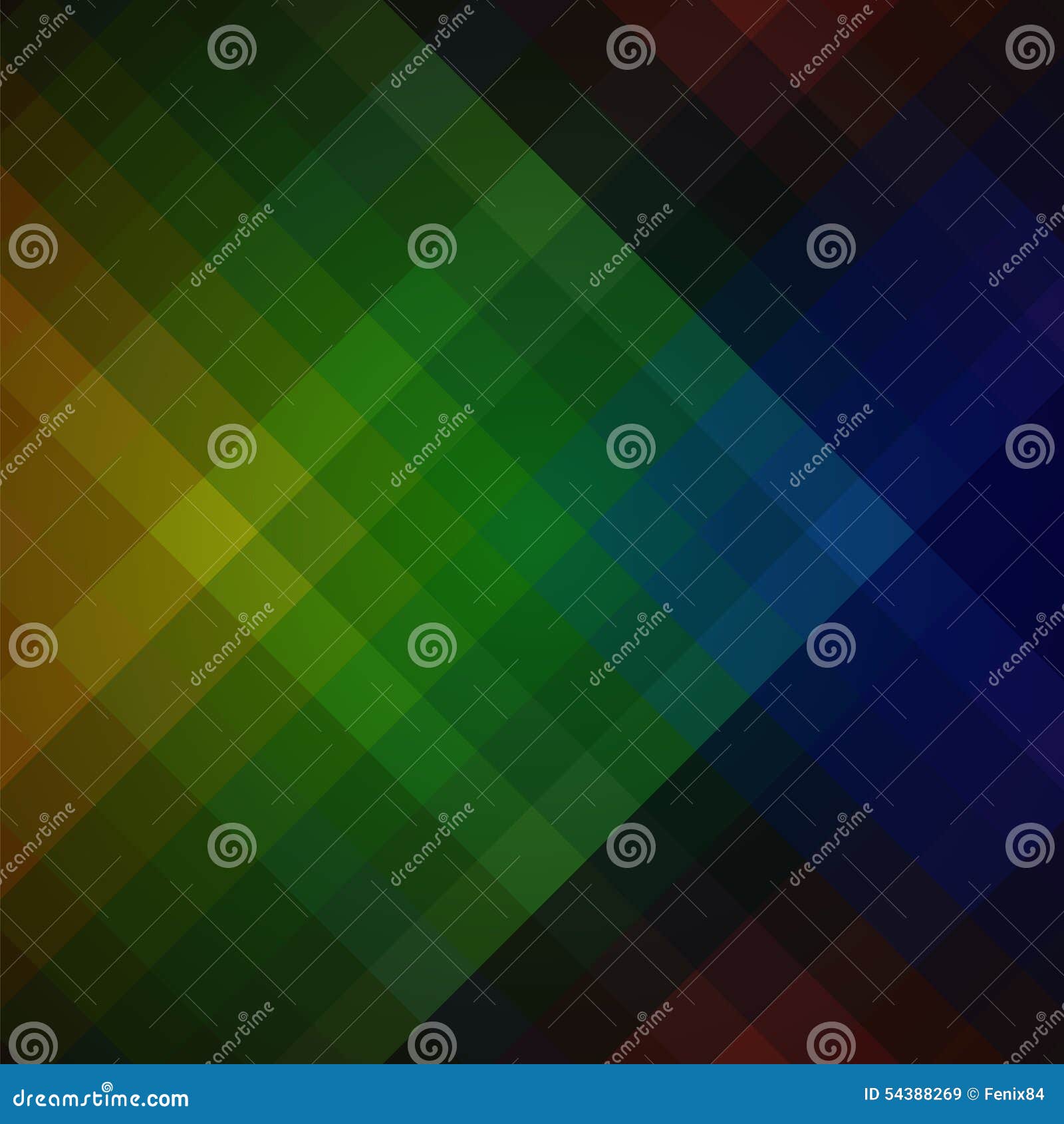The width and height of the screenshot is (1064, 1124).
Task: Click the copyright © symbol in the footer
Action: [972, 1094]
